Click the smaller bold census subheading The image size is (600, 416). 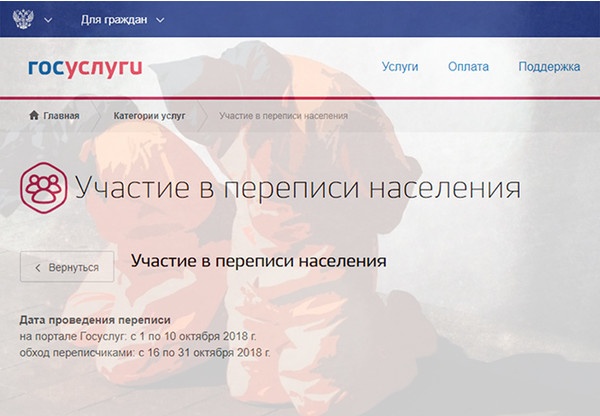click(x=258, y=262)
